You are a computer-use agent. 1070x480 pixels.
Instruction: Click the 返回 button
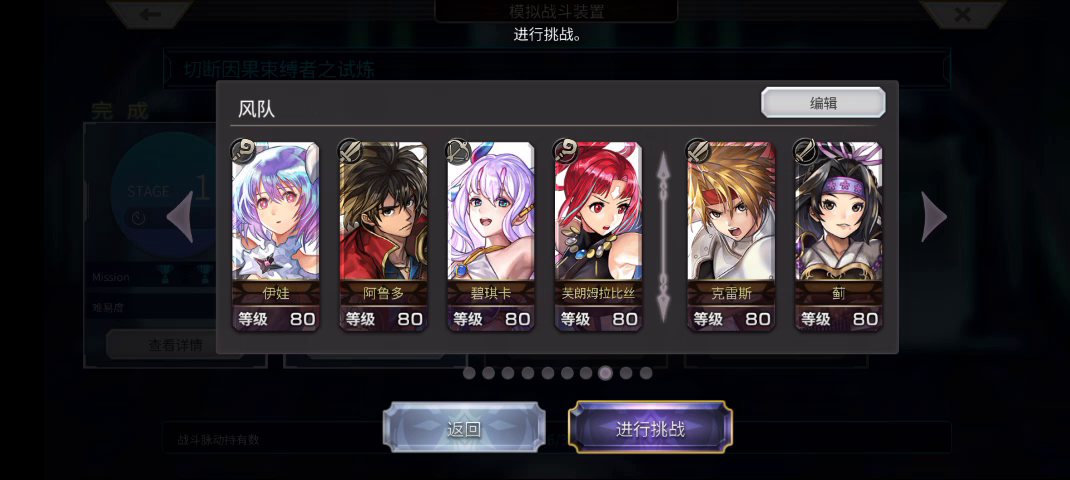464,428
